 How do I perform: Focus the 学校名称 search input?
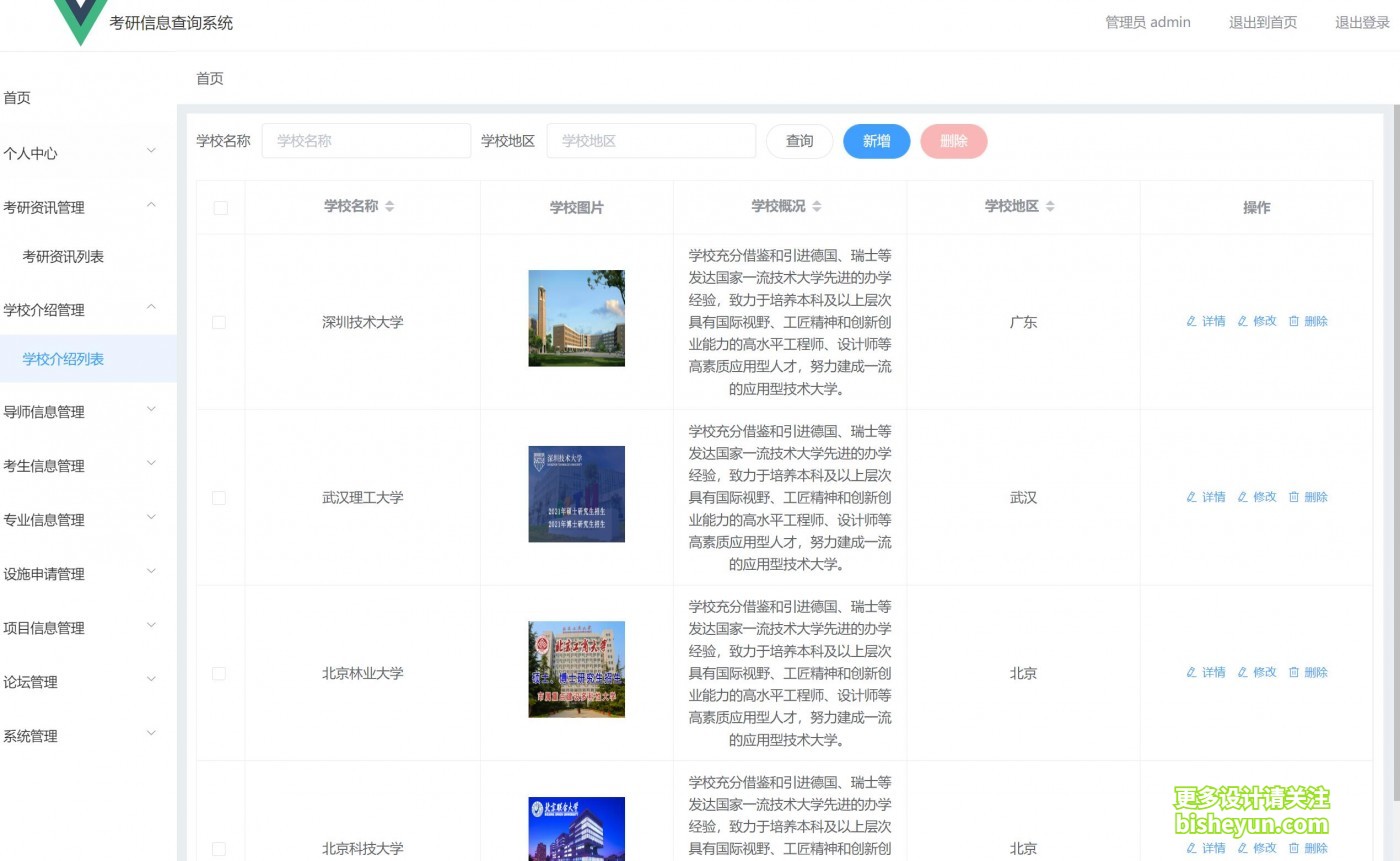(366, 141)
